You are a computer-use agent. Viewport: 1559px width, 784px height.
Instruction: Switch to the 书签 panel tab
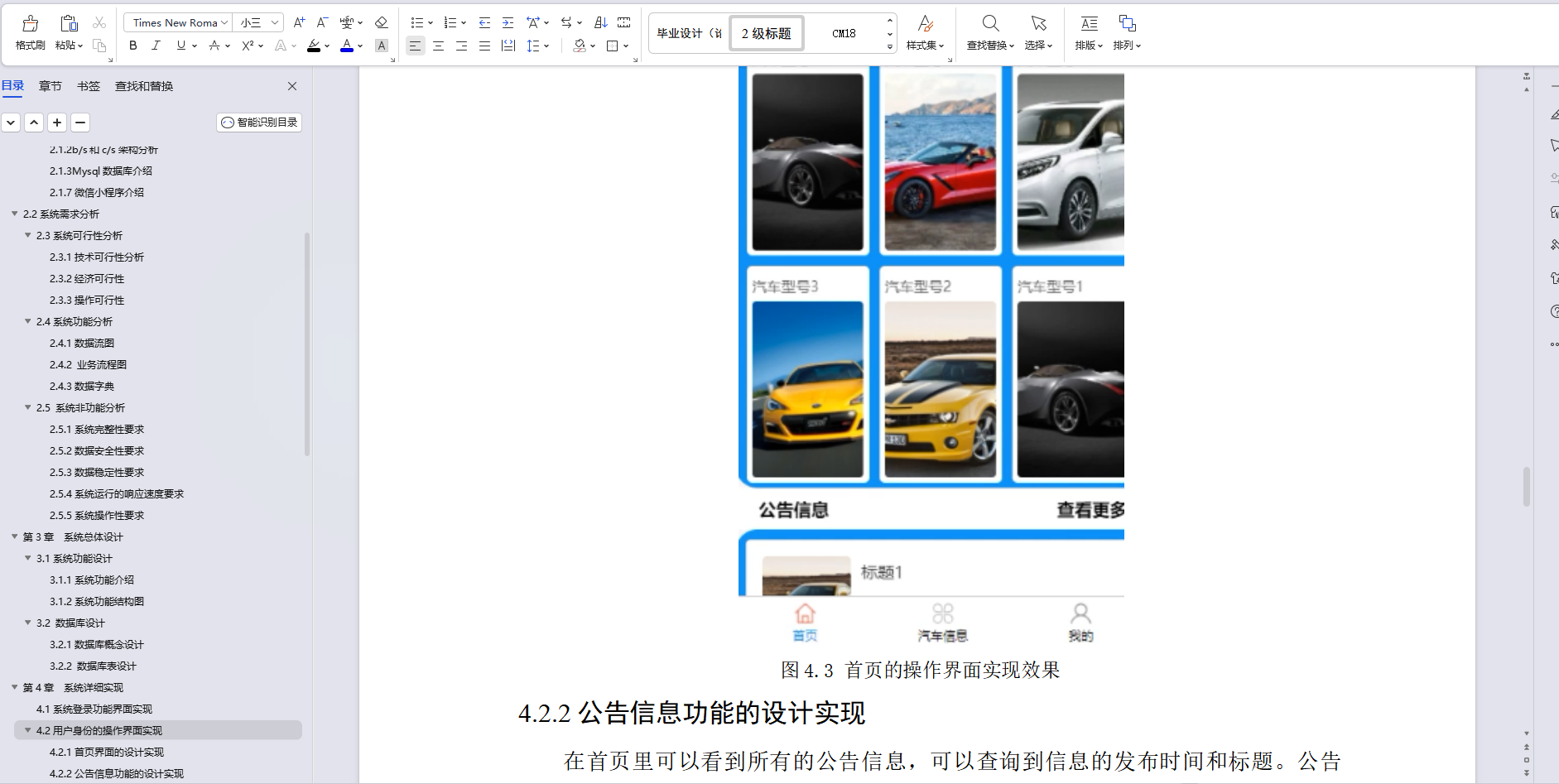point(88,85)
